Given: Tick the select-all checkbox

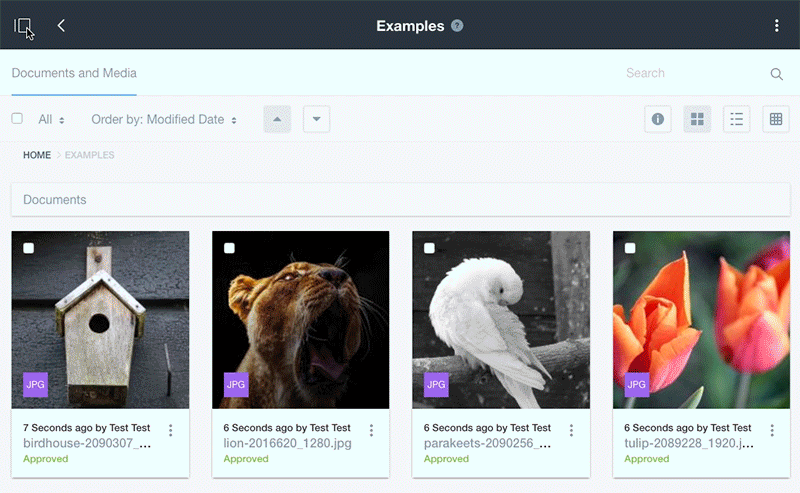Looking at the screenshot, I should (17, 119).
